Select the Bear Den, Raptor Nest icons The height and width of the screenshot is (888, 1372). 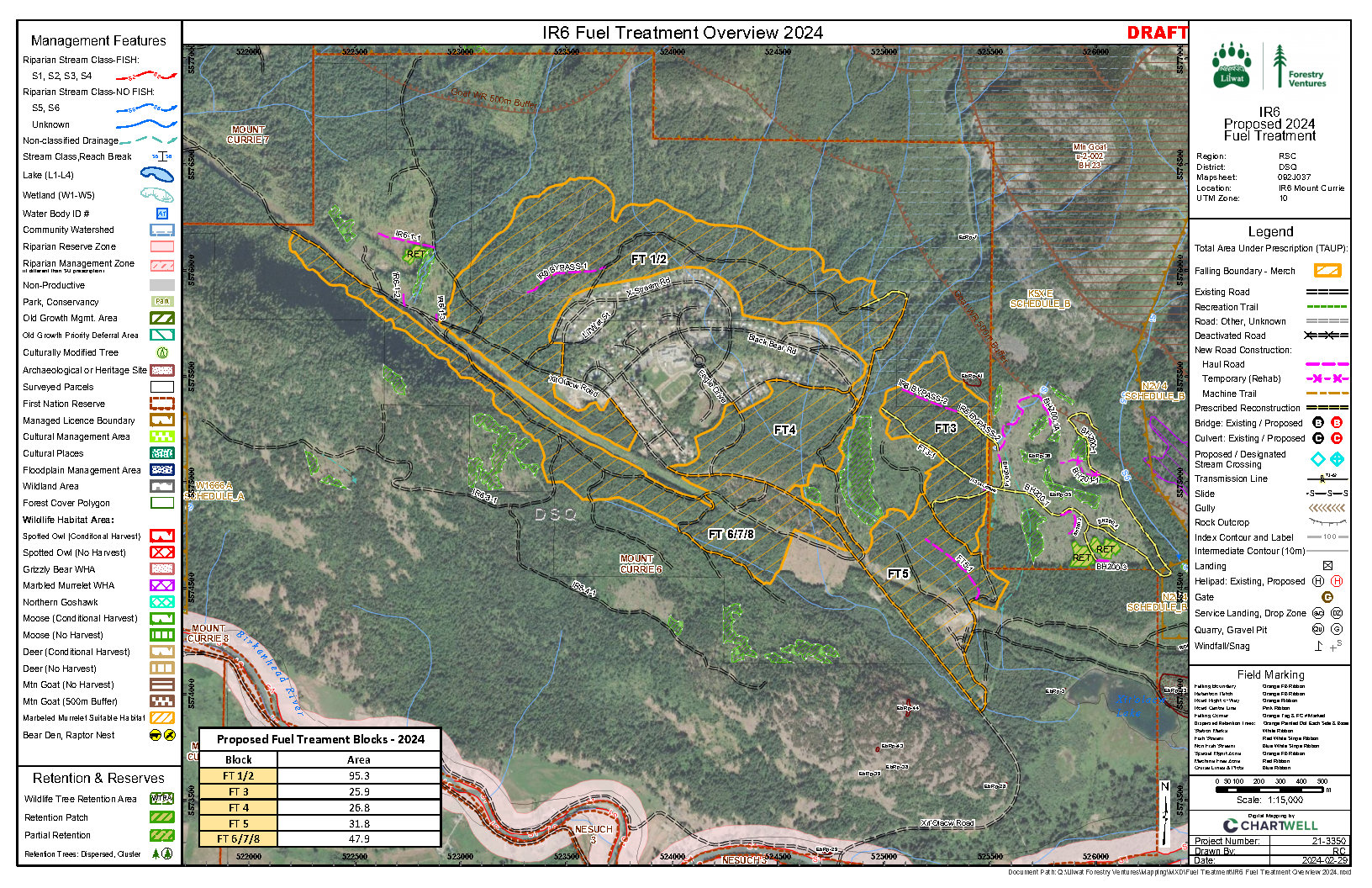tap(161, 735)
